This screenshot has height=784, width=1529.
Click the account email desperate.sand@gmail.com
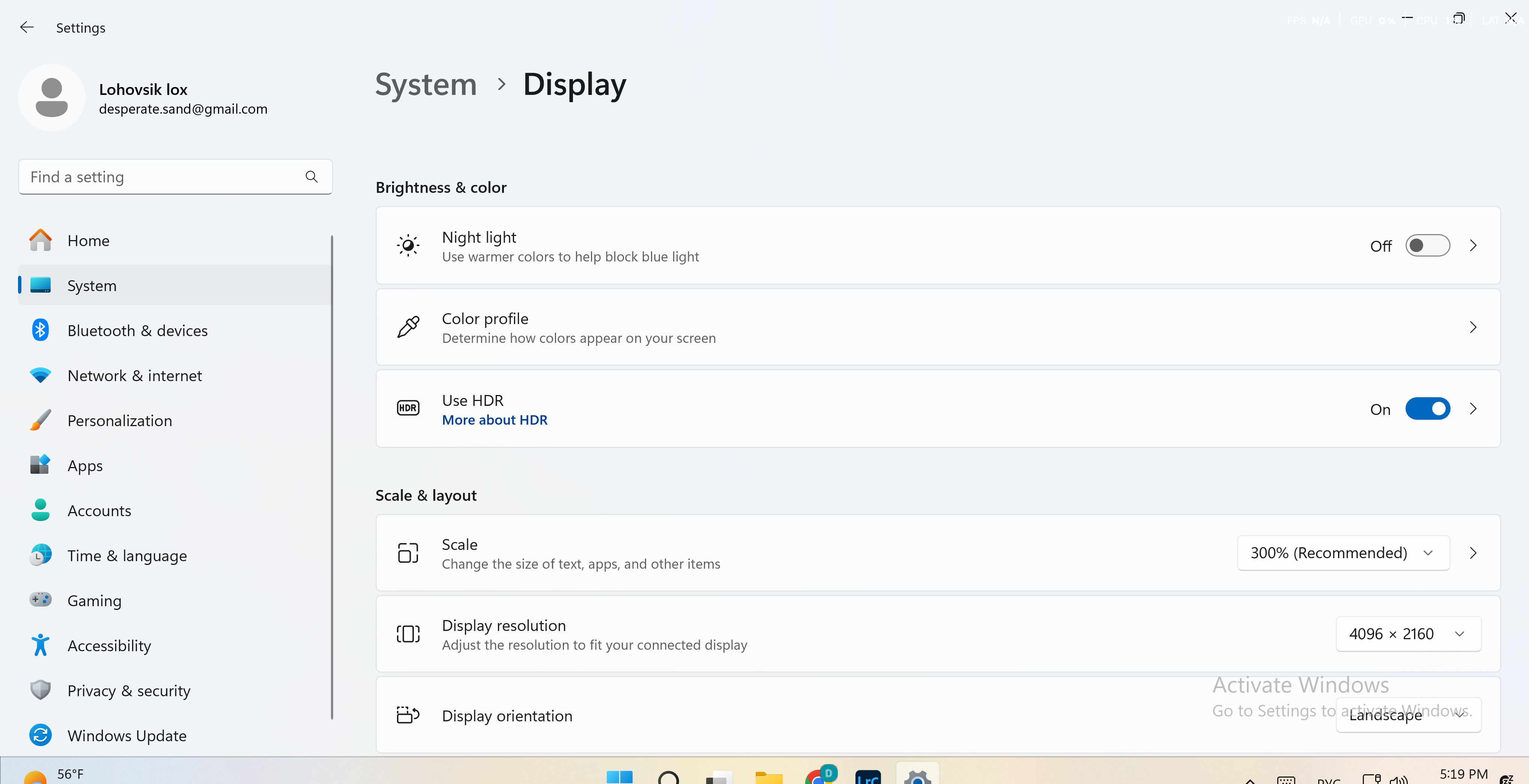point(183,109)
